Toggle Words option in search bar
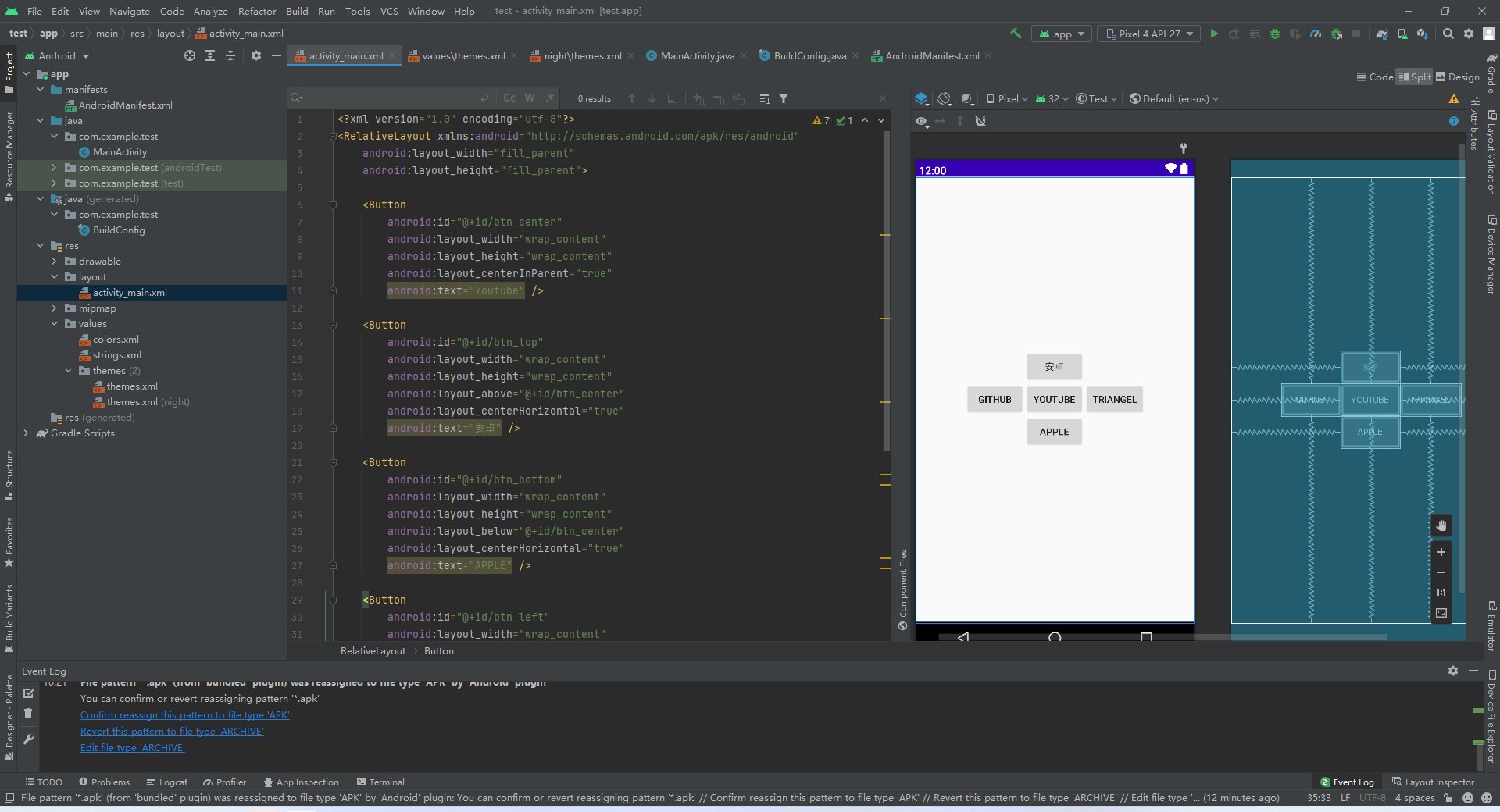Viewport: 1500px width, 812px height. 530,98
